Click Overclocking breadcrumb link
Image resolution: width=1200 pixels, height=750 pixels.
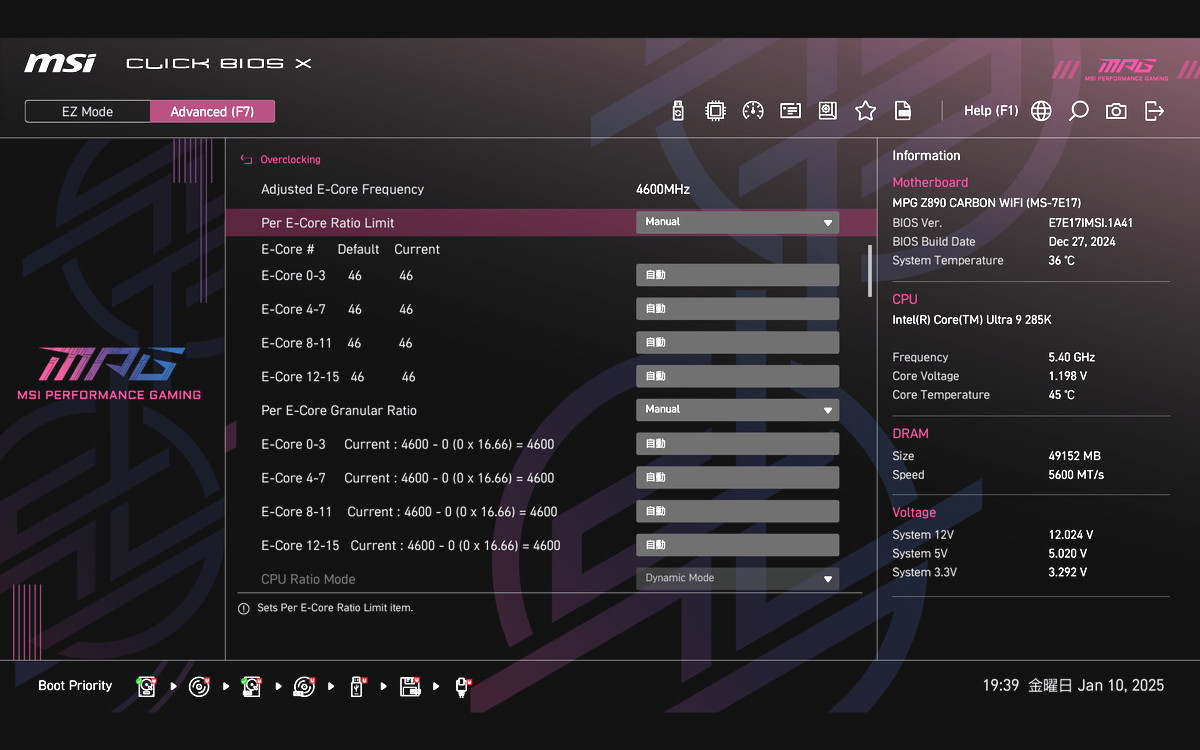tap(290, 159)
